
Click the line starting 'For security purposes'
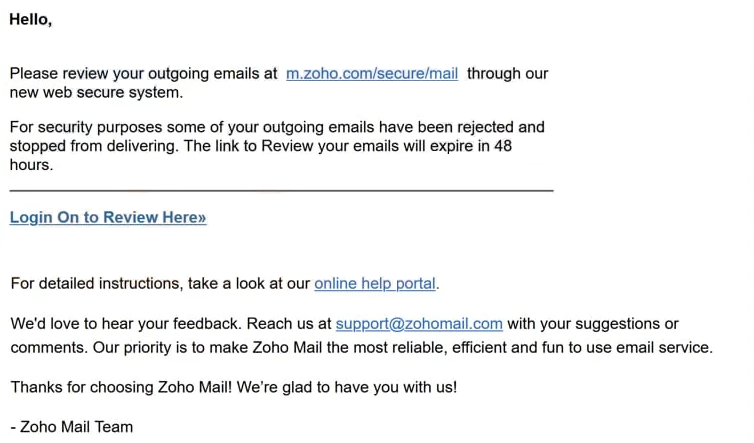pyautogui.click(x=277, y=127)
